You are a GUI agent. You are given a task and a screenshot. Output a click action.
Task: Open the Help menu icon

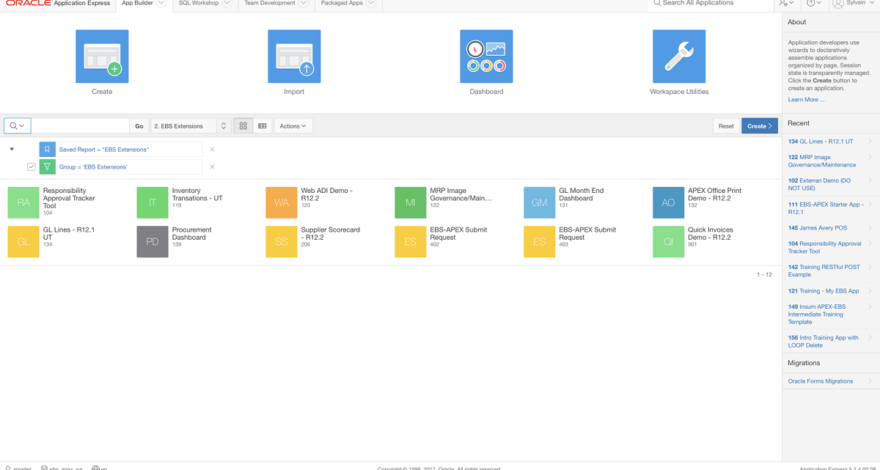click(x=814, y=3)
